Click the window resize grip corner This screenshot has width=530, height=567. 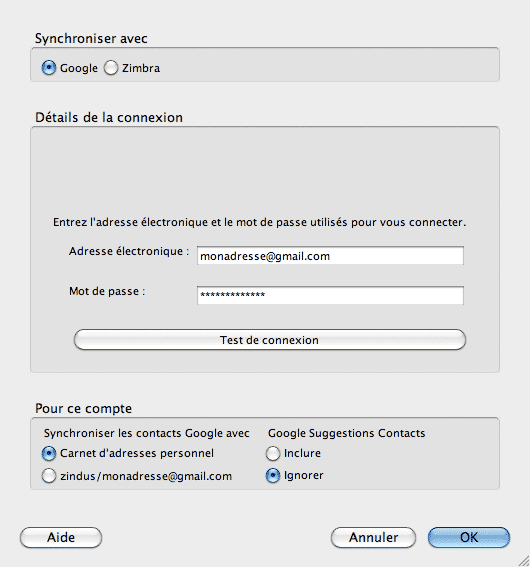click(x=523, y=561)
